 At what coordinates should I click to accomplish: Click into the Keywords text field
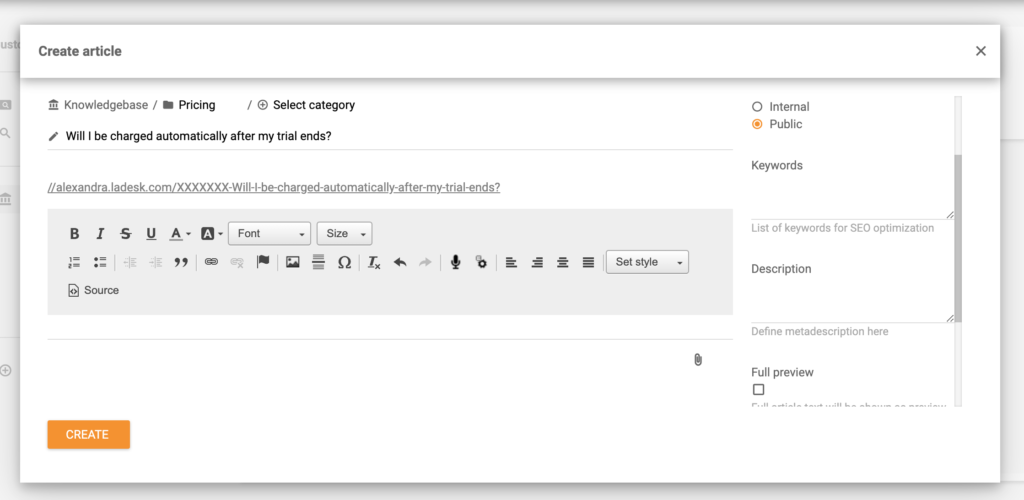tap(851, 197)
